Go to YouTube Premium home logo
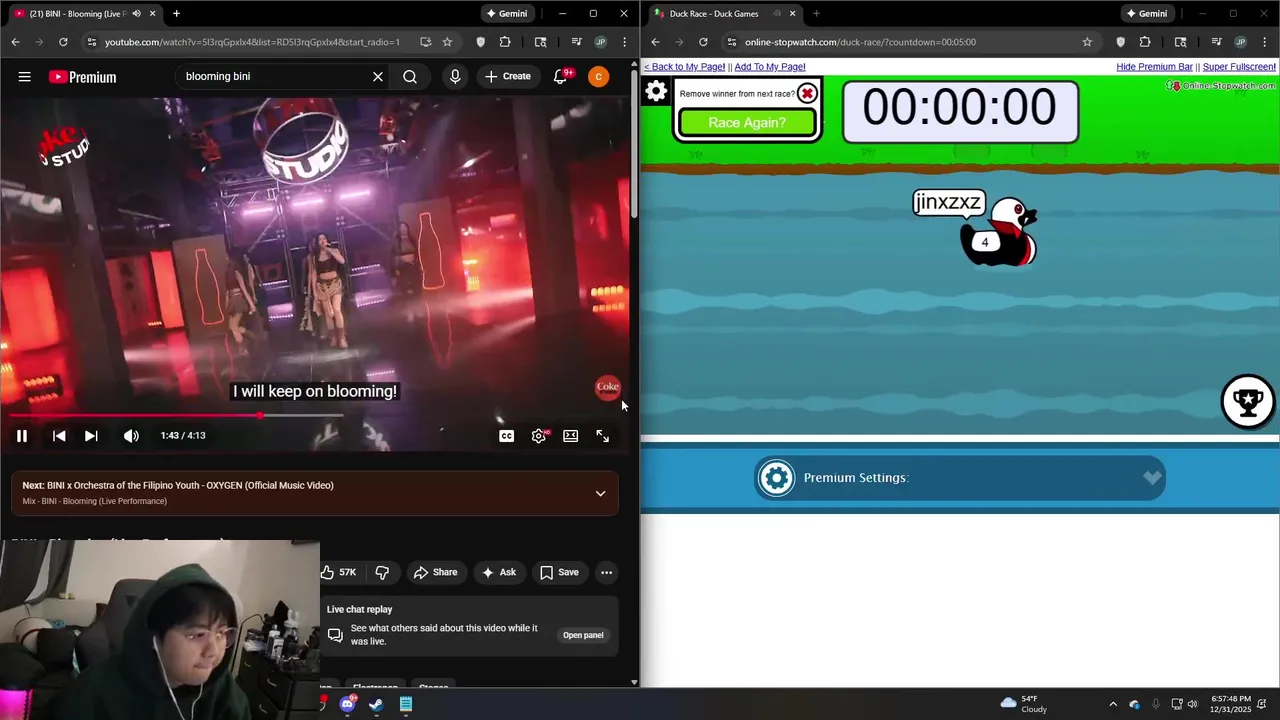1280x720 pixels. (x=82, y=77)
